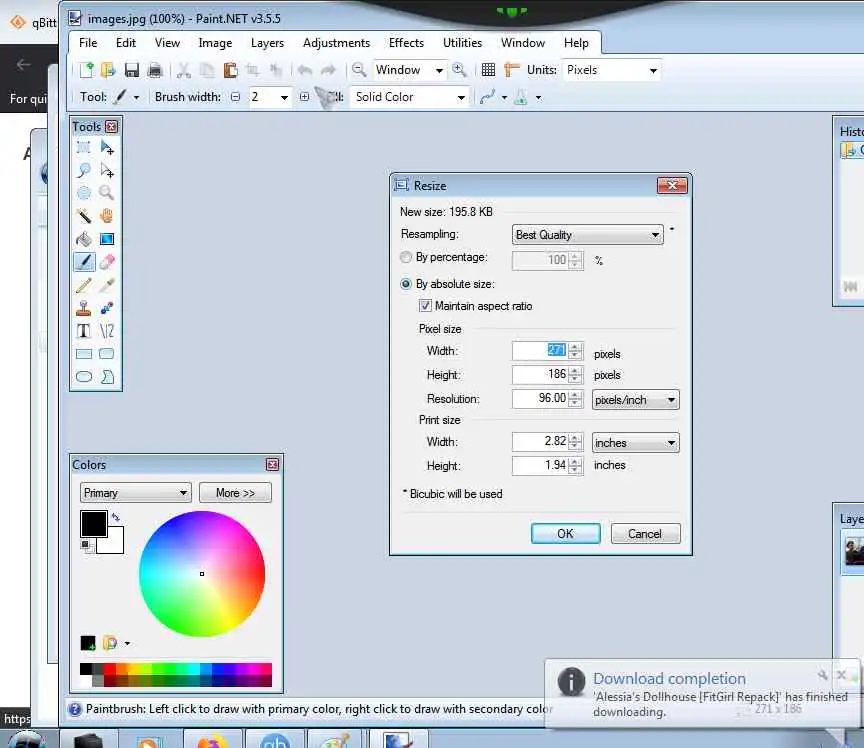The width and height of the screenshot is (864, 748).
Task: Select the Ellipse shape tool
Action: 83,377
